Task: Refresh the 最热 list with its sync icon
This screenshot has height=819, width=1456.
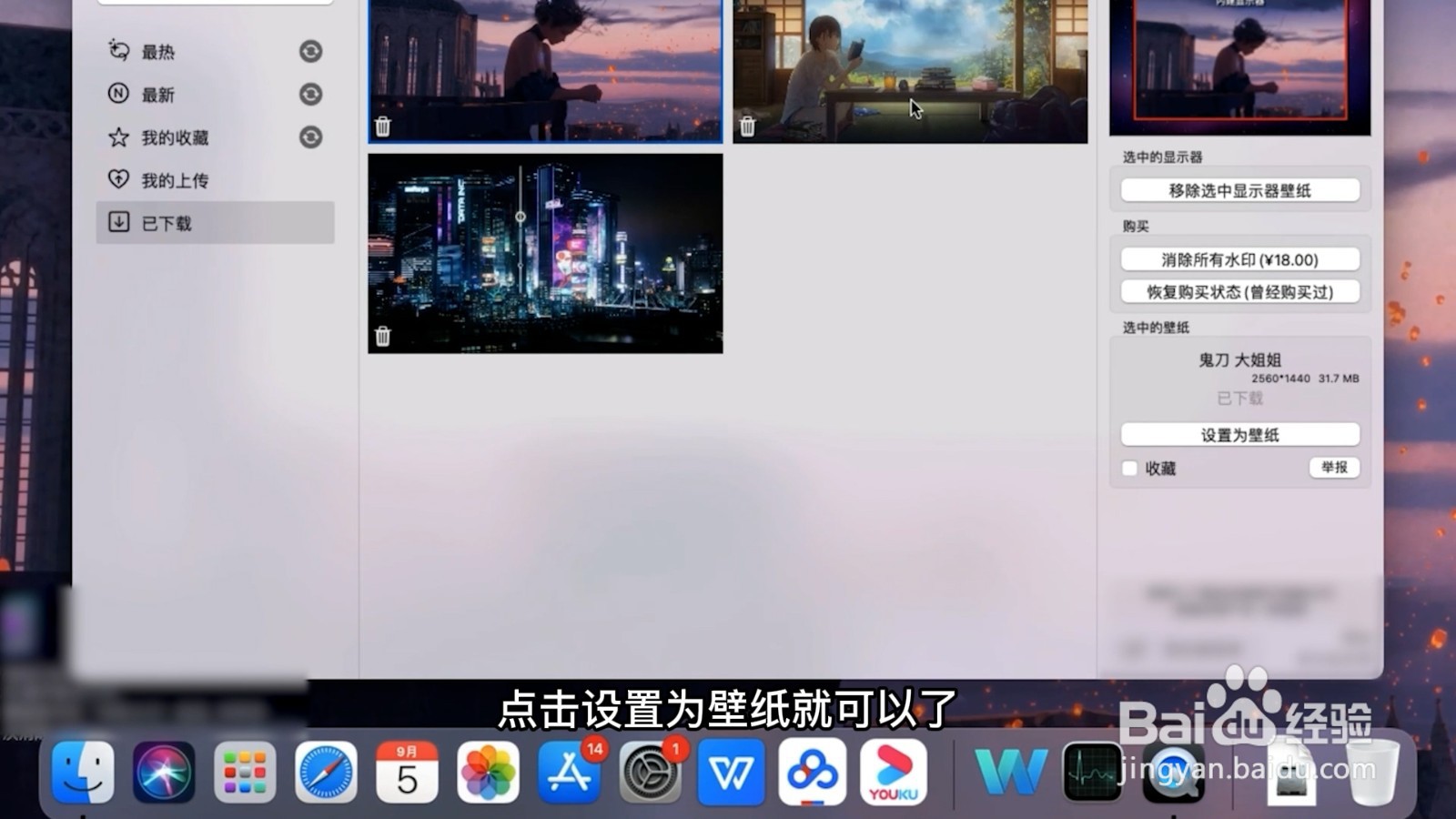Action: (310, 52)
